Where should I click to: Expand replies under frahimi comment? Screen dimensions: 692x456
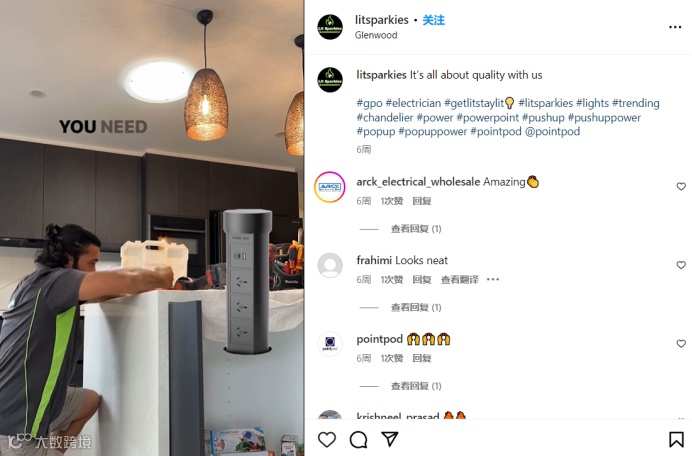(x=416, y=307)
